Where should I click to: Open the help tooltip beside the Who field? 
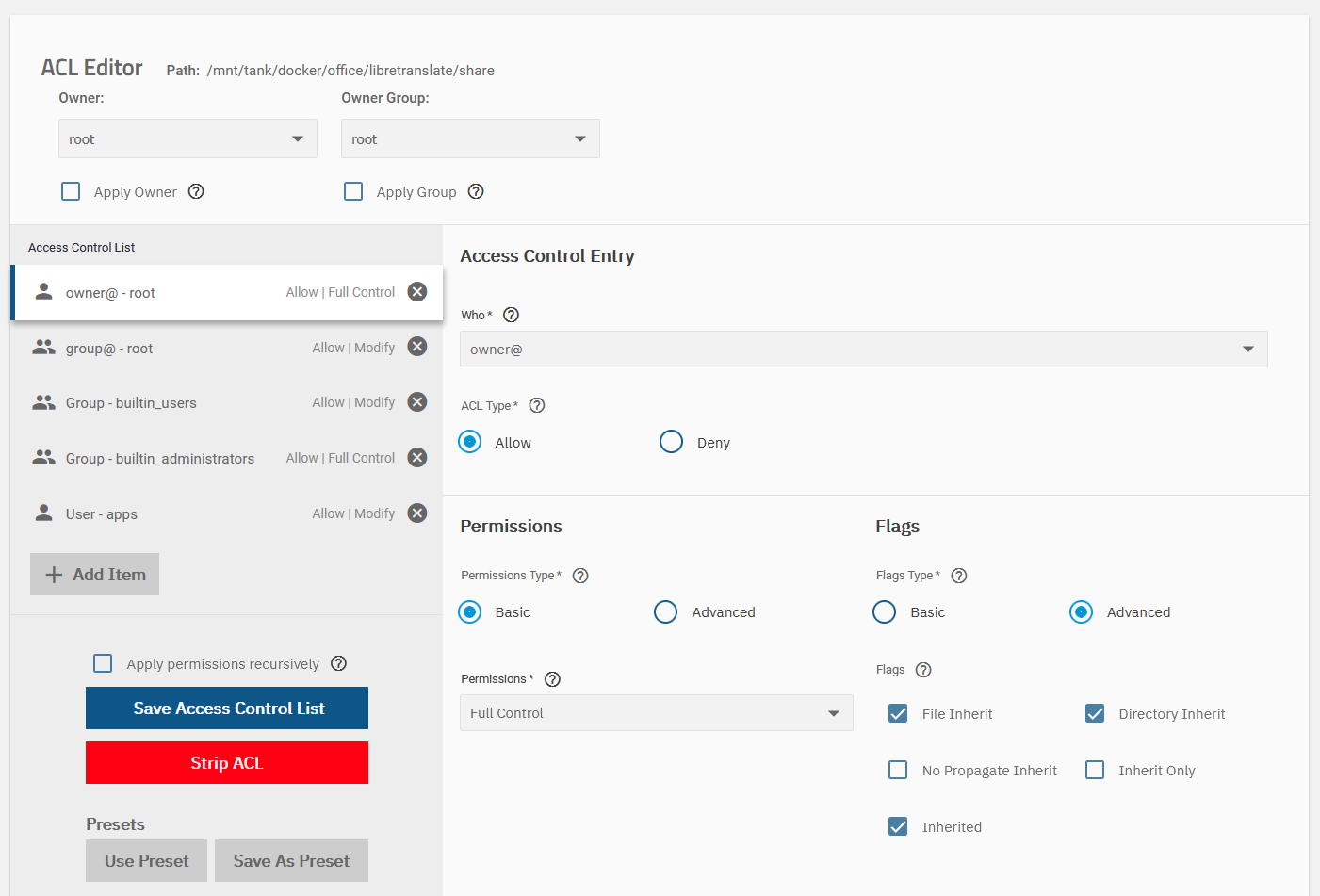[510, 315]
